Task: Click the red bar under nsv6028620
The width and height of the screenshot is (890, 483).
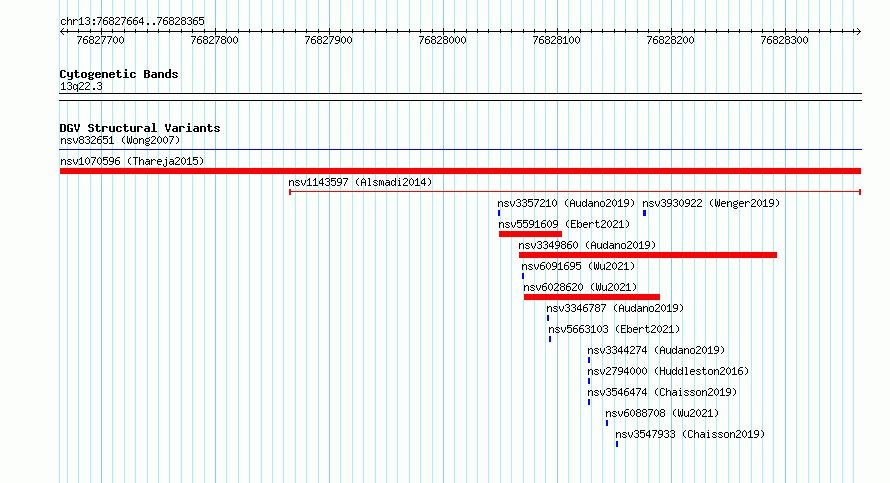Action: [591, 297]
